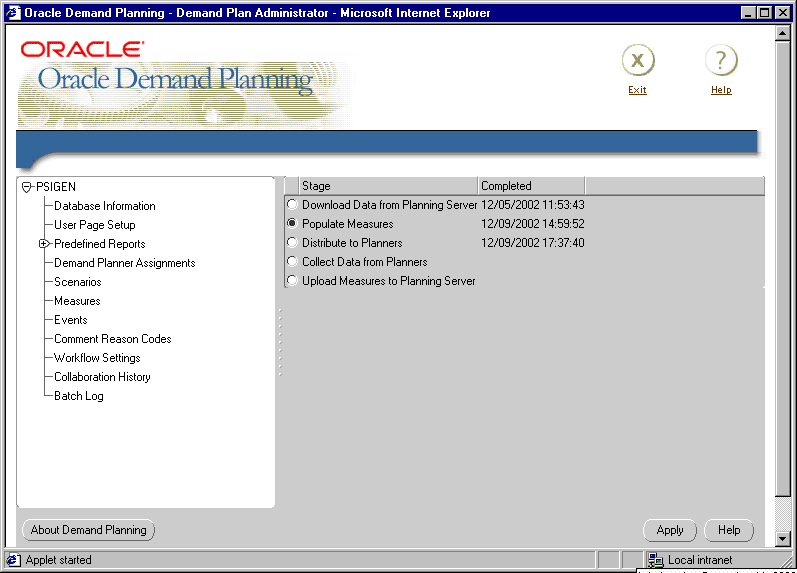This screenshot has height=573, width=797.
Task: Click the scrollbar down arrow
Action: click(x=783, y=538)
